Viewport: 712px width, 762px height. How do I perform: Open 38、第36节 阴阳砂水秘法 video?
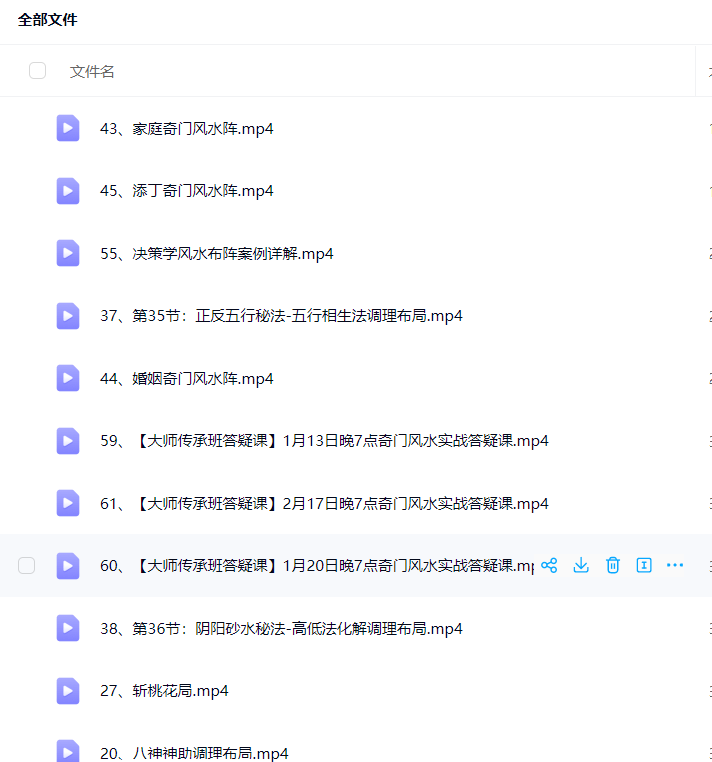click(281, 629)
